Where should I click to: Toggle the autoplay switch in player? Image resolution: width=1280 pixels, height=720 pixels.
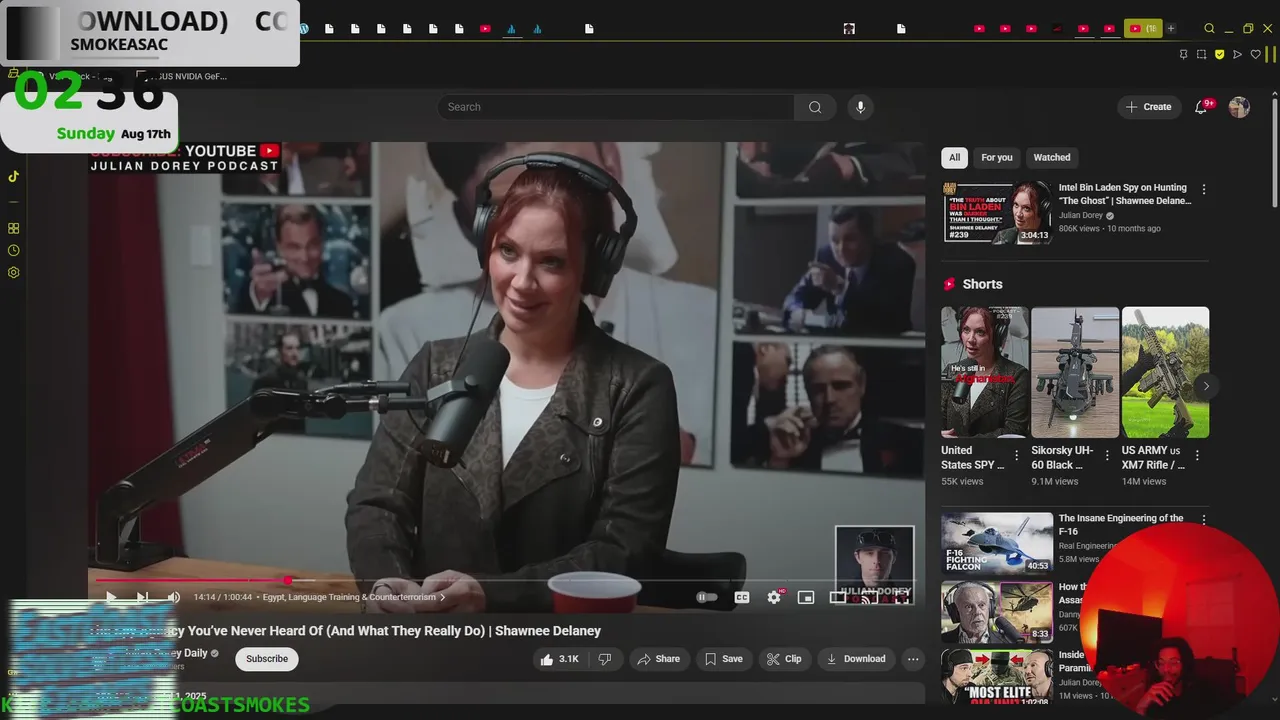click(707, 597)
